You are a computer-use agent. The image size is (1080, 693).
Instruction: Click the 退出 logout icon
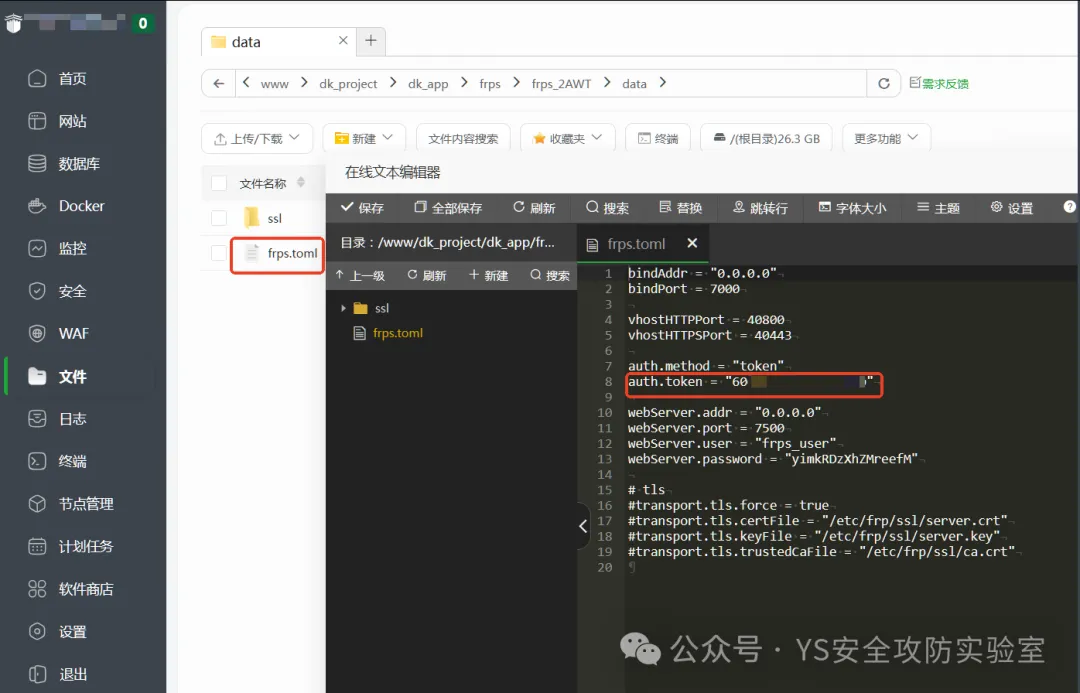pyautogui.click(x=37, y=674)
